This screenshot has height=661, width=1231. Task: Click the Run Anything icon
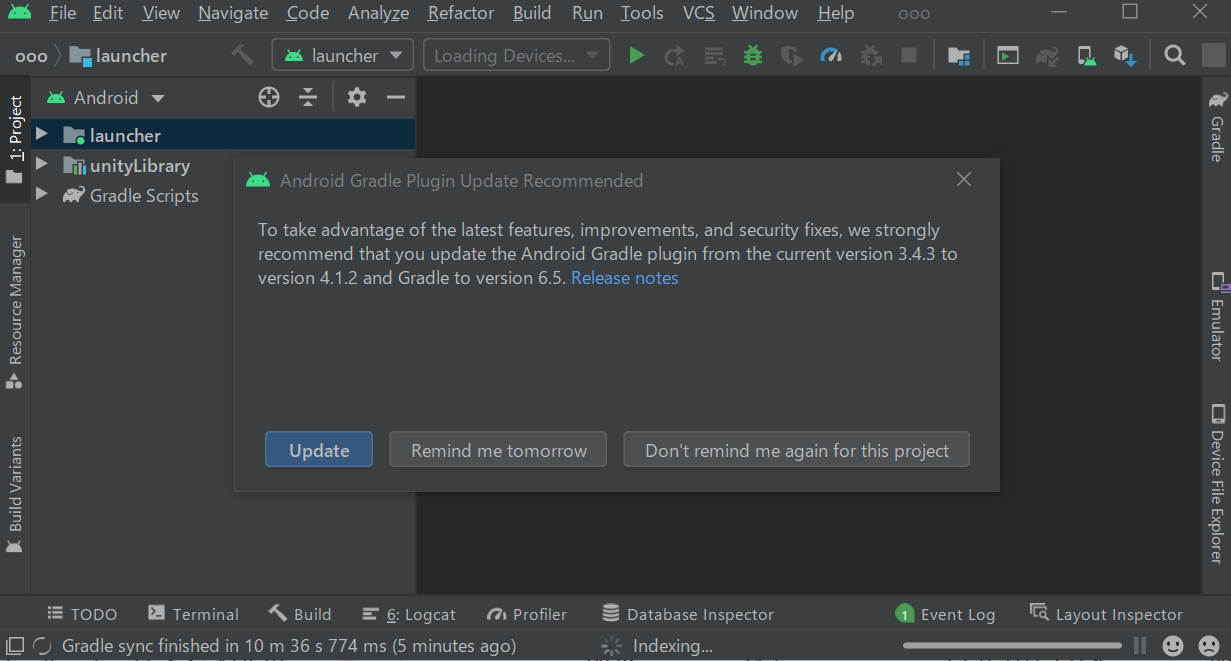(x=1008, y=56)
